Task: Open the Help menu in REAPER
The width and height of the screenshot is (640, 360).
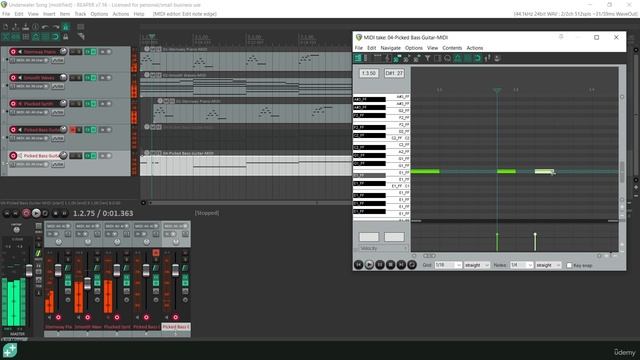Action: (139, 14)
